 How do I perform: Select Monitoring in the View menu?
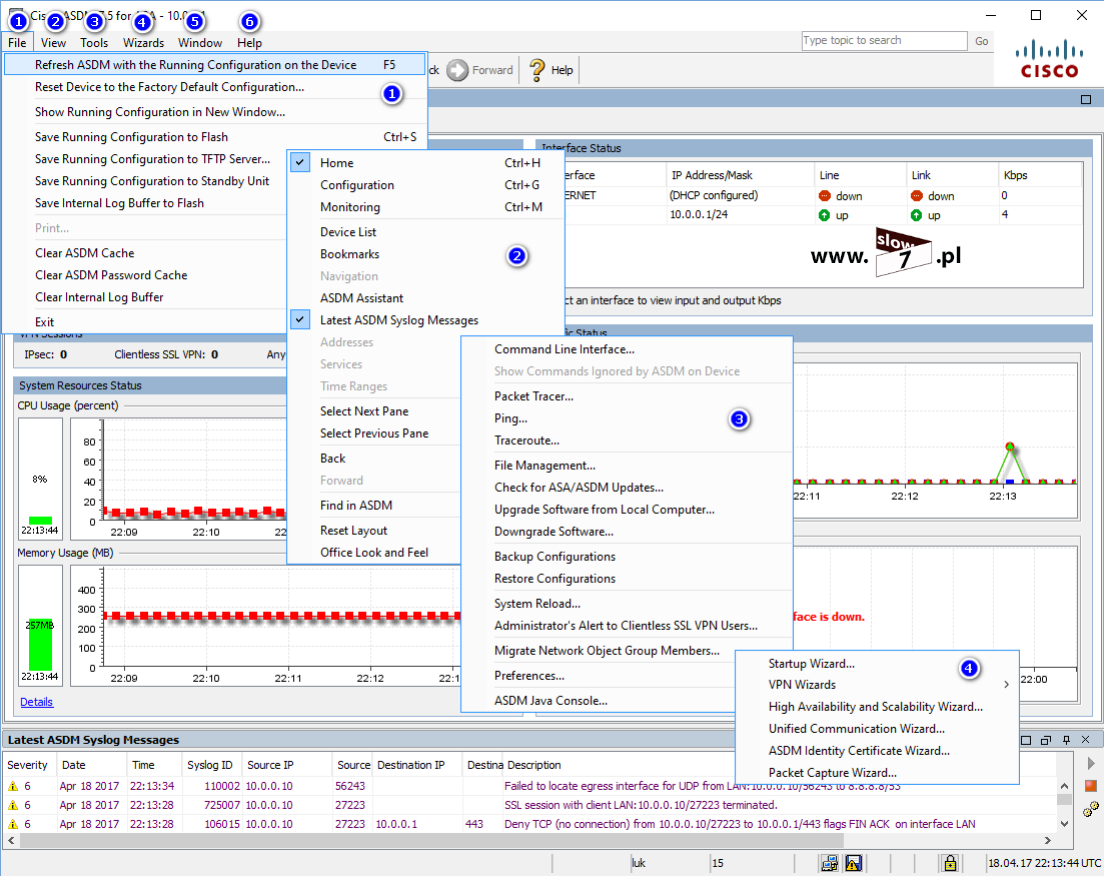click(x=426, y=207)
